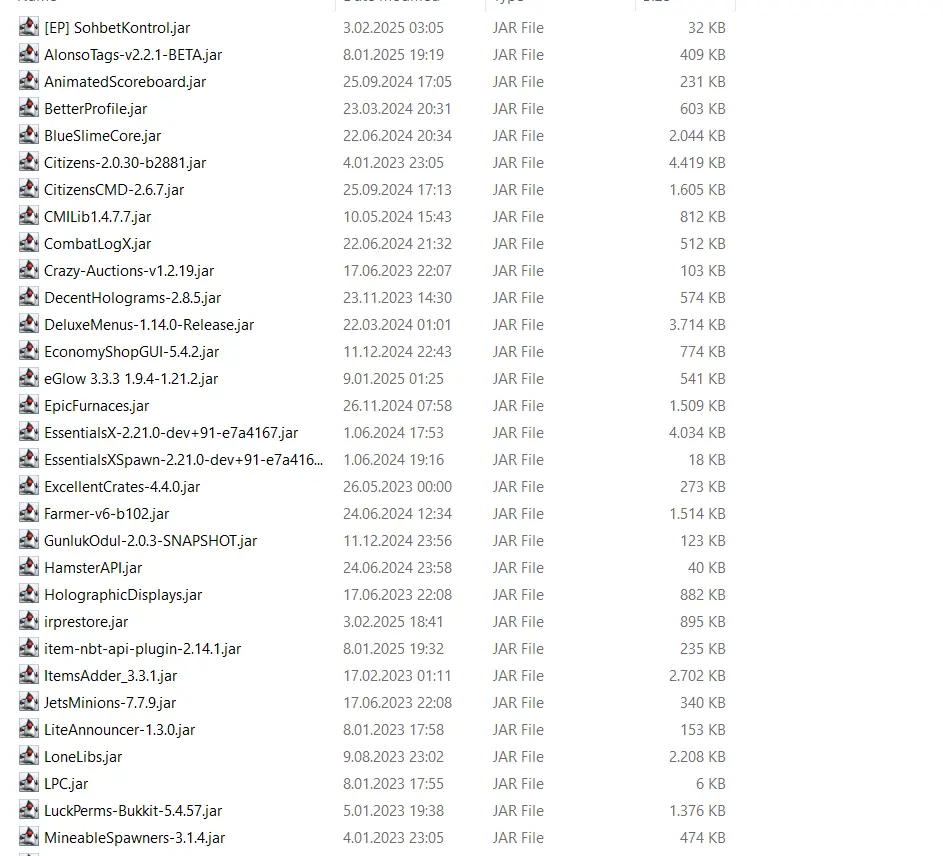Select the CMILib1.4.7.7.jar icon

(29, 217)
